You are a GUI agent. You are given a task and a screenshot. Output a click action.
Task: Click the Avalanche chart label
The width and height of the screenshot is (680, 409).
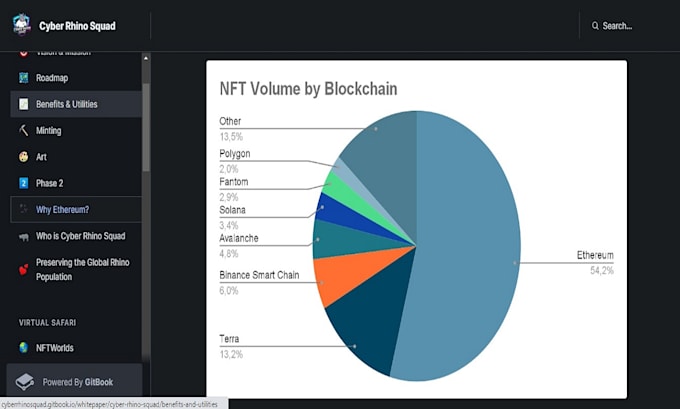point(239,238)
